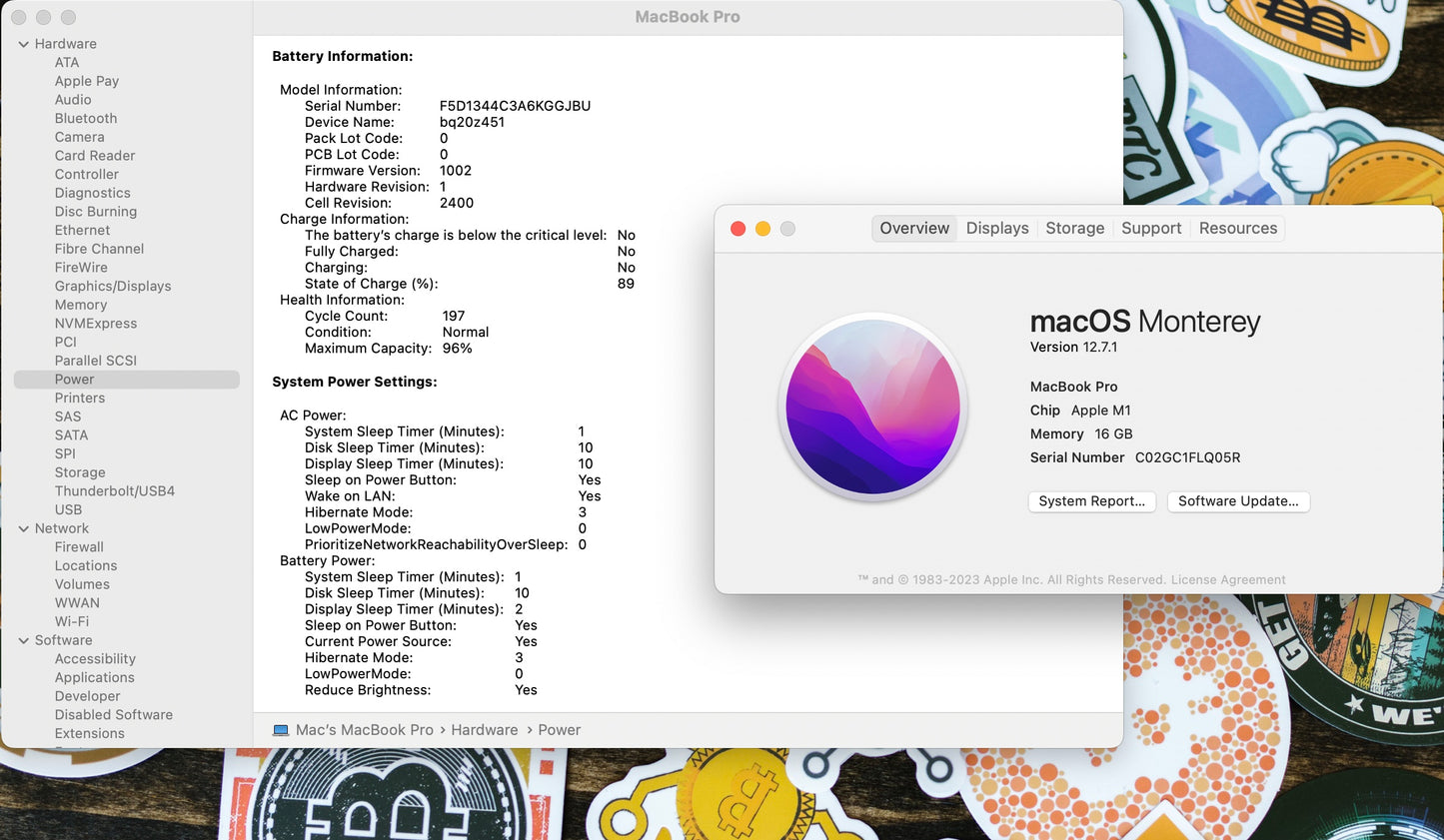Click the Cycle Count value 197

click(454, 316)
